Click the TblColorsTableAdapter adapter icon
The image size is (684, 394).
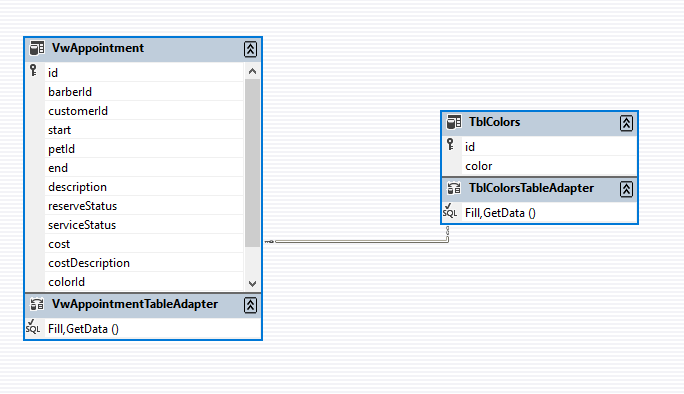click(x=454, y=188)
